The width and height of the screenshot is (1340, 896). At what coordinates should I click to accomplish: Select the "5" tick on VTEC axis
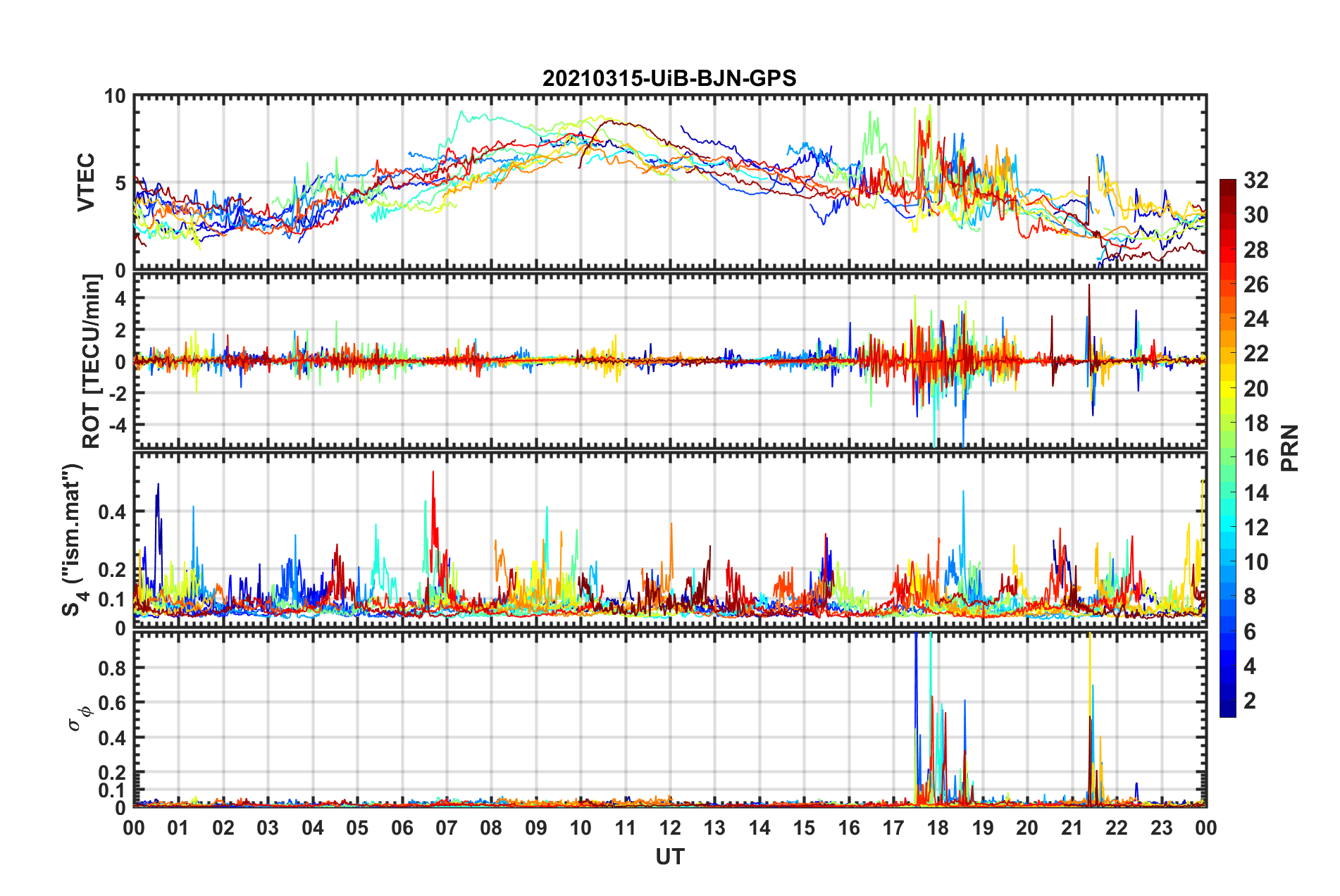pos(120,184)
